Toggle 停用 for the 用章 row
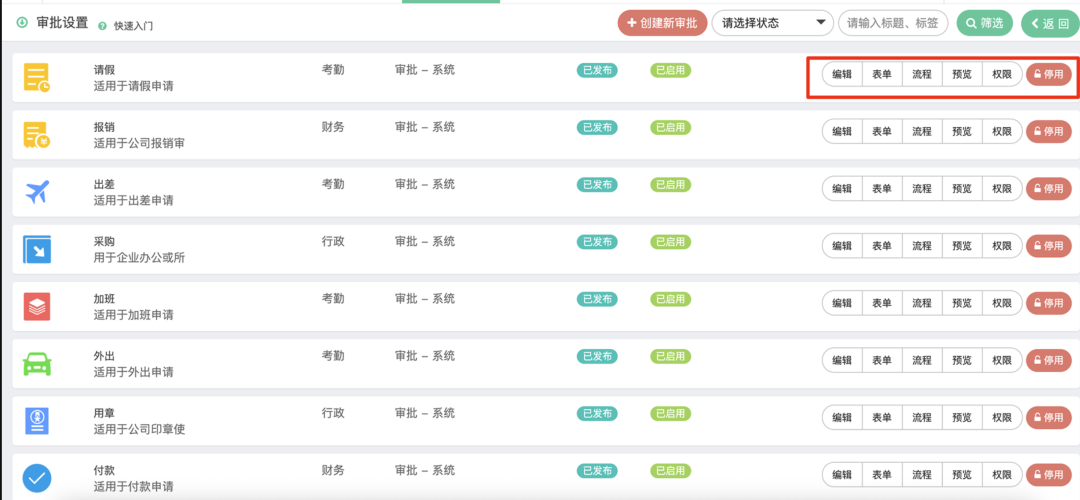Image resolution: width=1080 pixels, height=500 pixels. click(1048, 417)
